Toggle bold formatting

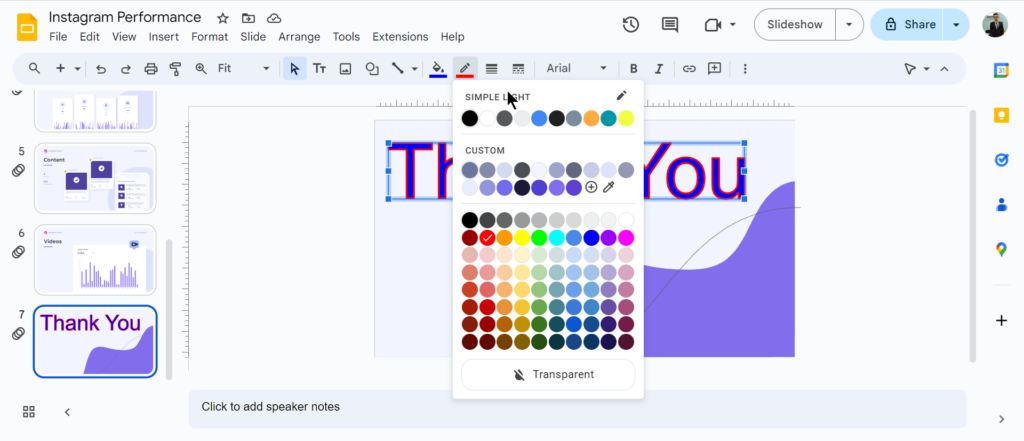pos(633,69)
